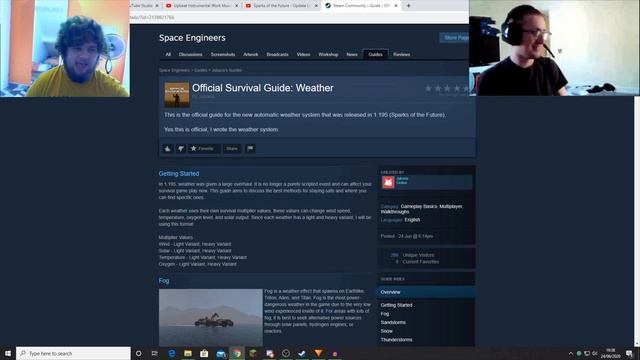Click the Store Page button

(x=454, y=38)
